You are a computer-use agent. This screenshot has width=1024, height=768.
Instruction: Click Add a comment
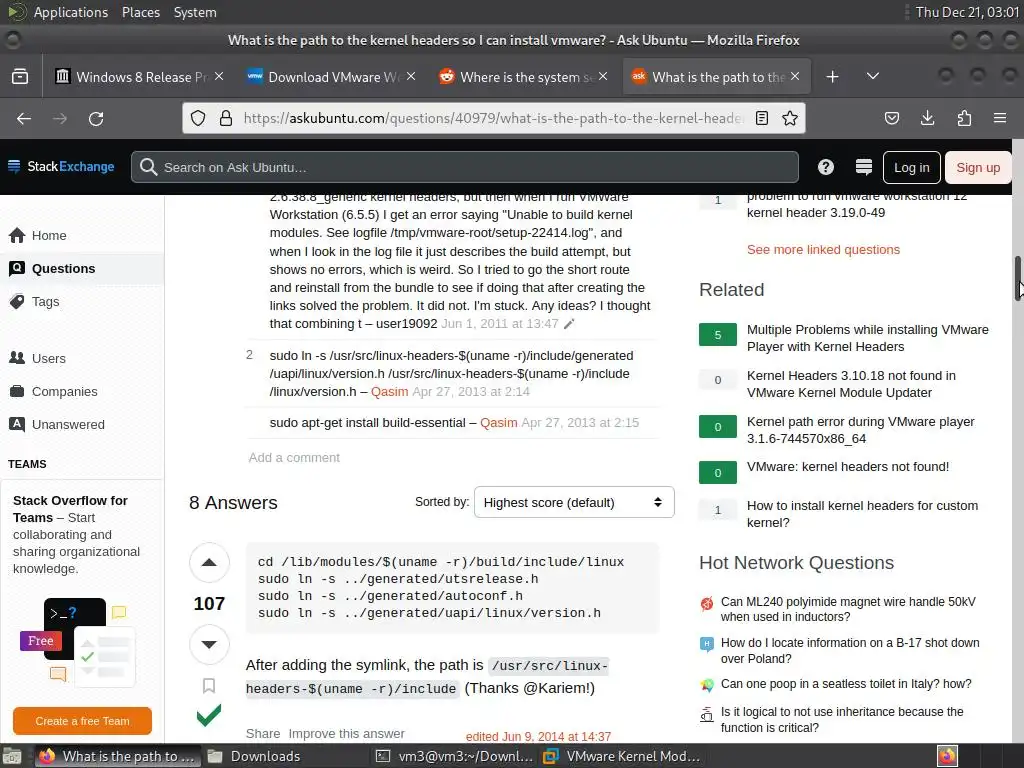coord(294,458)
